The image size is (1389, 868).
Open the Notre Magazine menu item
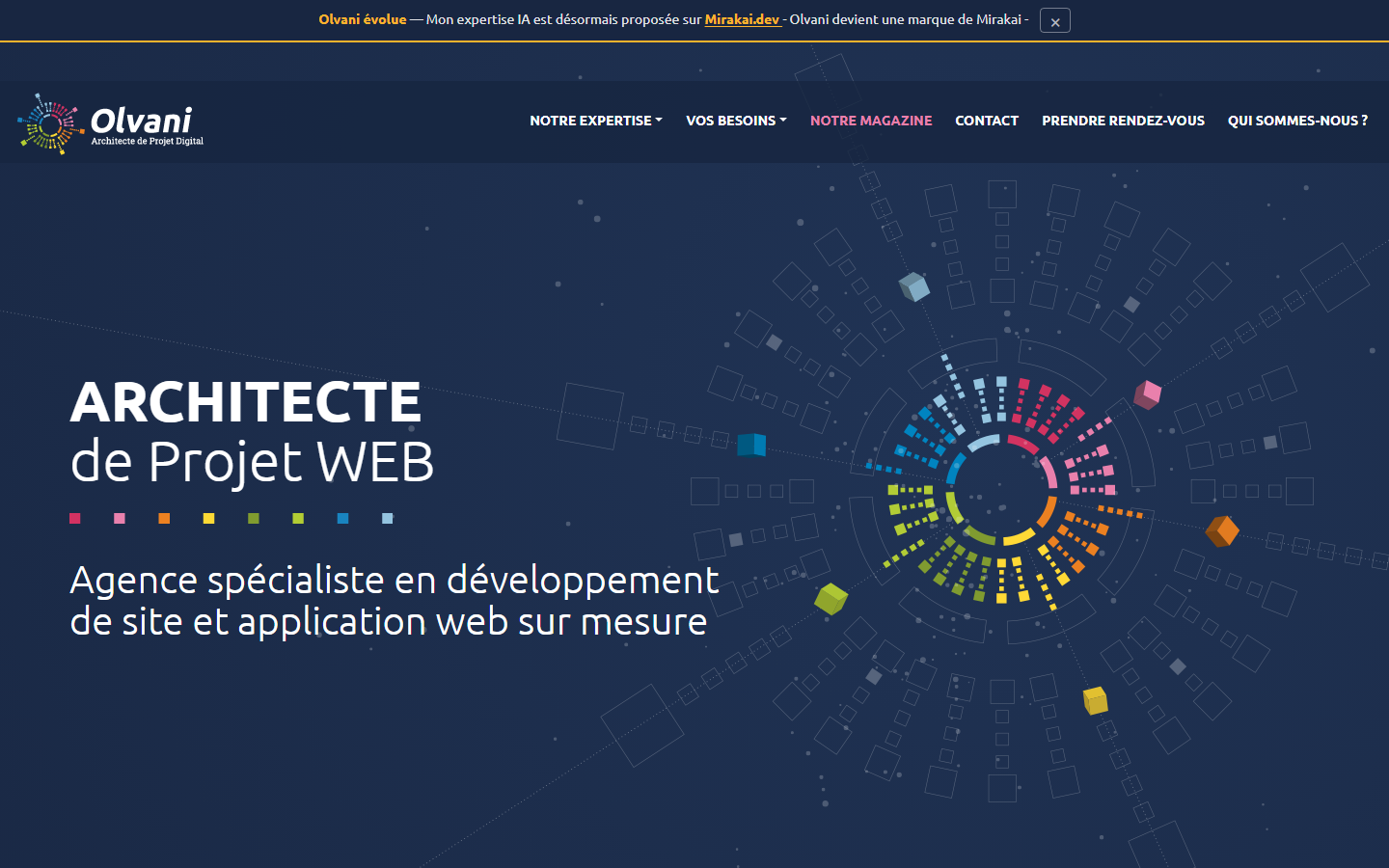pyautogui.click(x=871, y=121)
